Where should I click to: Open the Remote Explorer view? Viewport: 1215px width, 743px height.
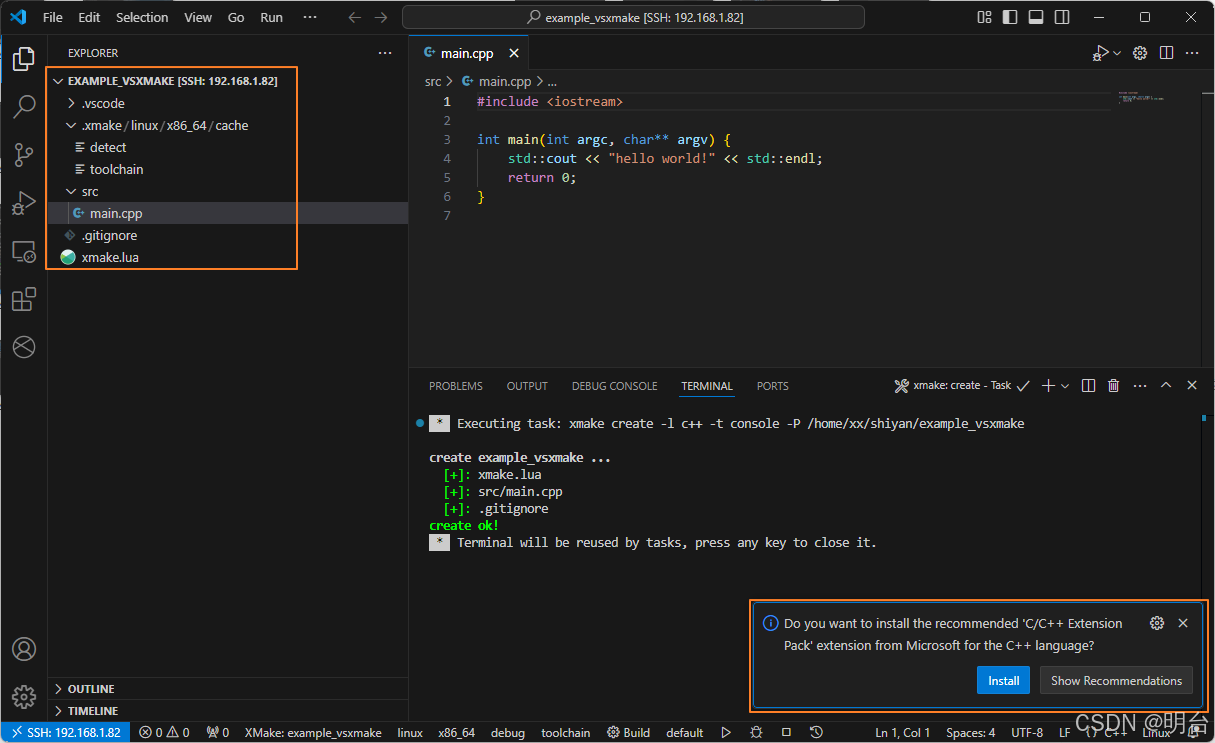(23, 251)
